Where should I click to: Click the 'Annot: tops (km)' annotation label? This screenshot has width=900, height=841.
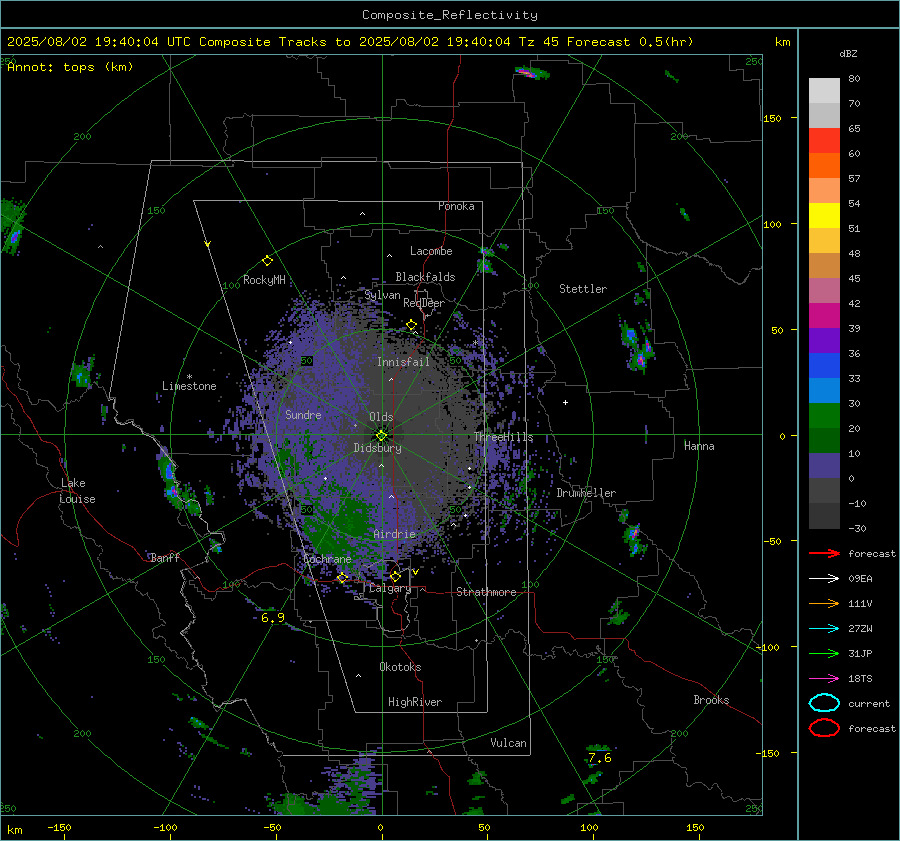tap(70, 67)
